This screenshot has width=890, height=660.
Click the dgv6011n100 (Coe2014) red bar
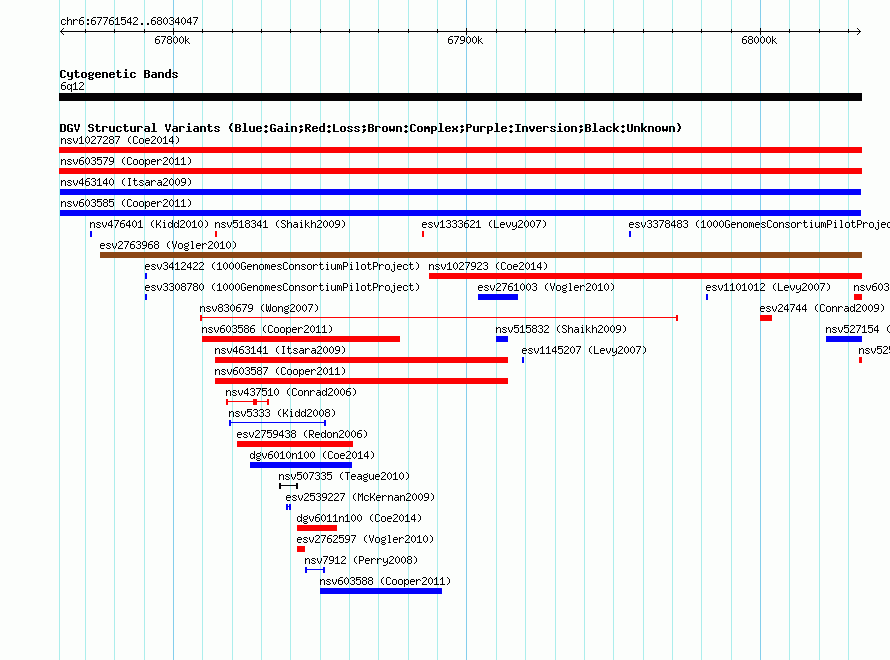[317, 528]
